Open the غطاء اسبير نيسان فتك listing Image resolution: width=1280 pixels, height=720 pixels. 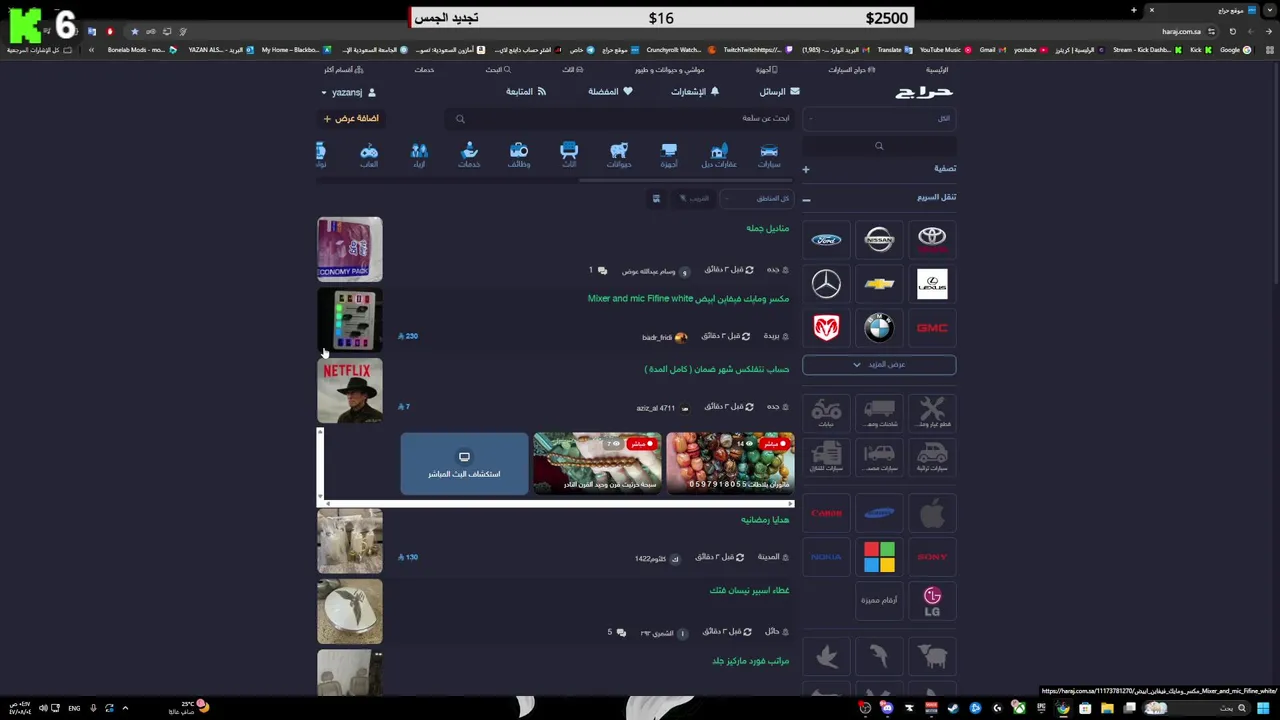pyautogui.click(x=749, y=591)
